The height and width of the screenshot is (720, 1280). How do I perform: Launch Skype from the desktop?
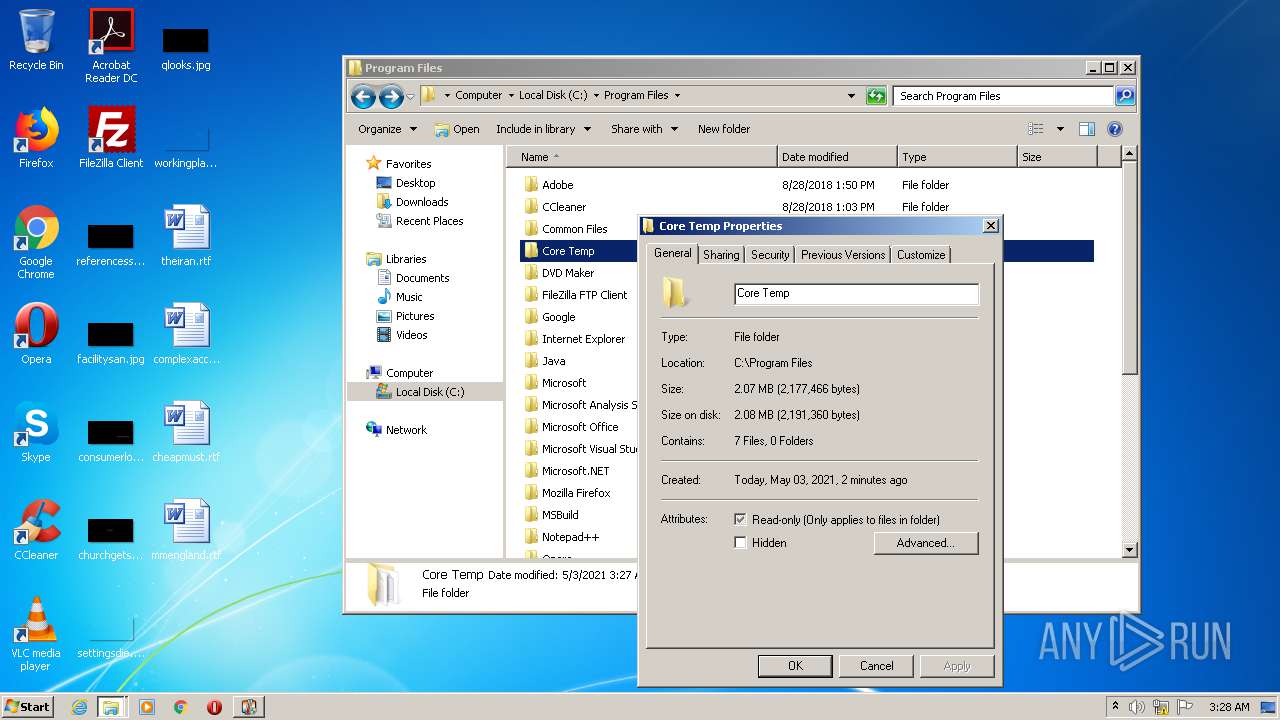36,432
